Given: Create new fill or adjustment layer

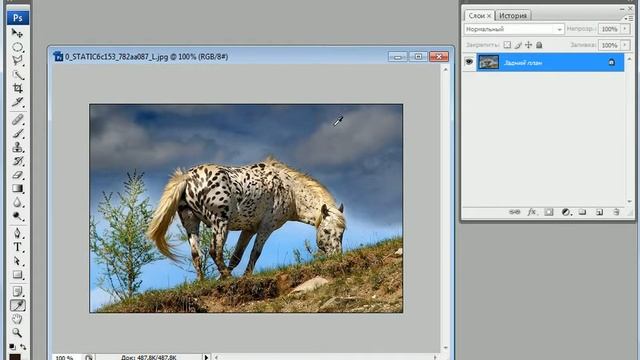Looking at the screenshot, I should (566, 212).
